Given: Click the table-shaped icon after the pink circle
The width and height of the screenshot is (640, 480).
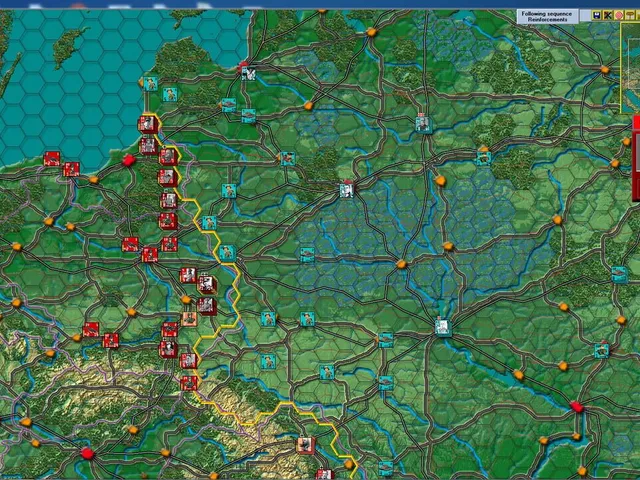Looking at the screenshot, I should (630, 16).
